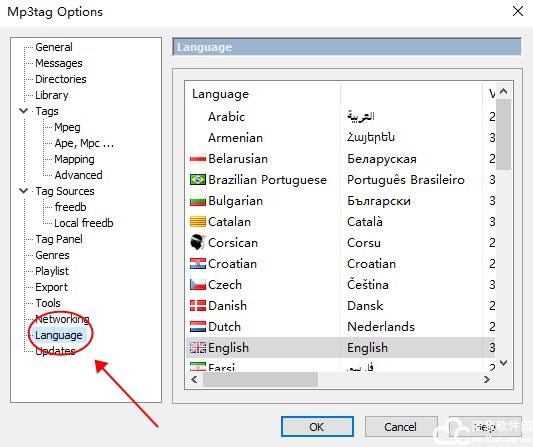Image resolution: width=533 pixels, height=447 pixels.
Task: Click the native name Català
Action: (x=365, y=222)
